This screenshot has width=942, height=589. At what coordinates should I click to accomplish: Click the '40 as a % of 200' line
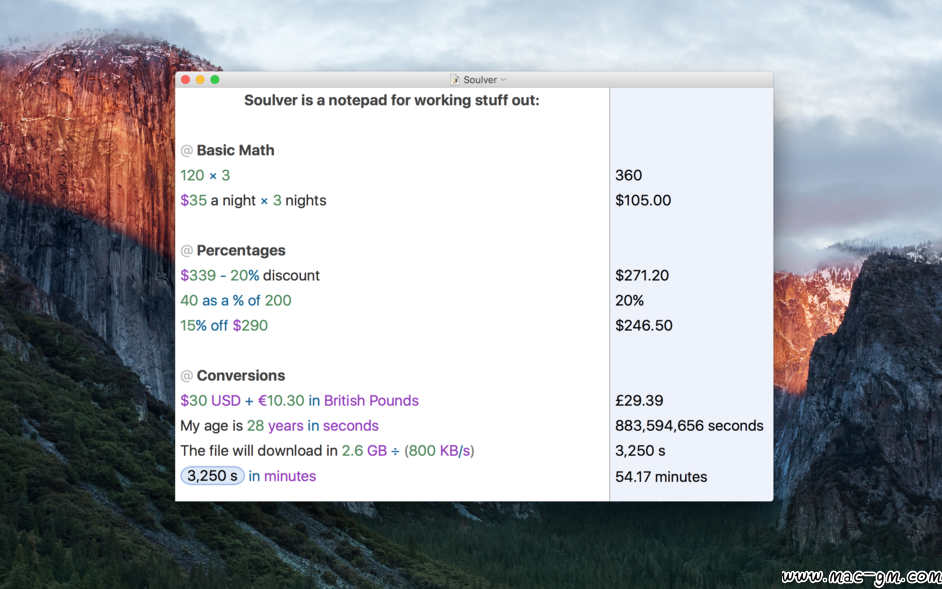point(236,301)
